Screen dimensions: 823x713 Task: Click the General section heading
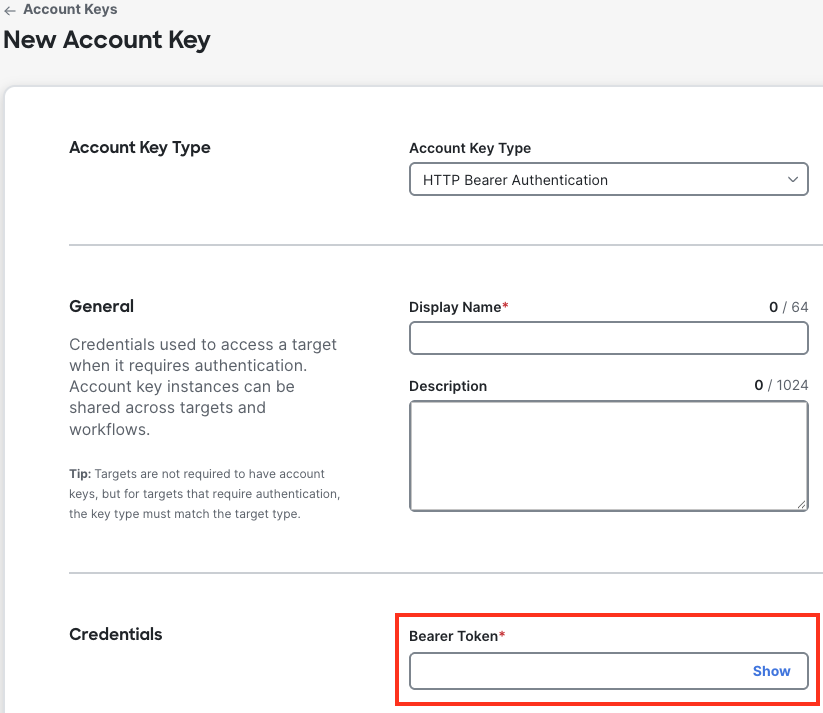click(101, 306)
